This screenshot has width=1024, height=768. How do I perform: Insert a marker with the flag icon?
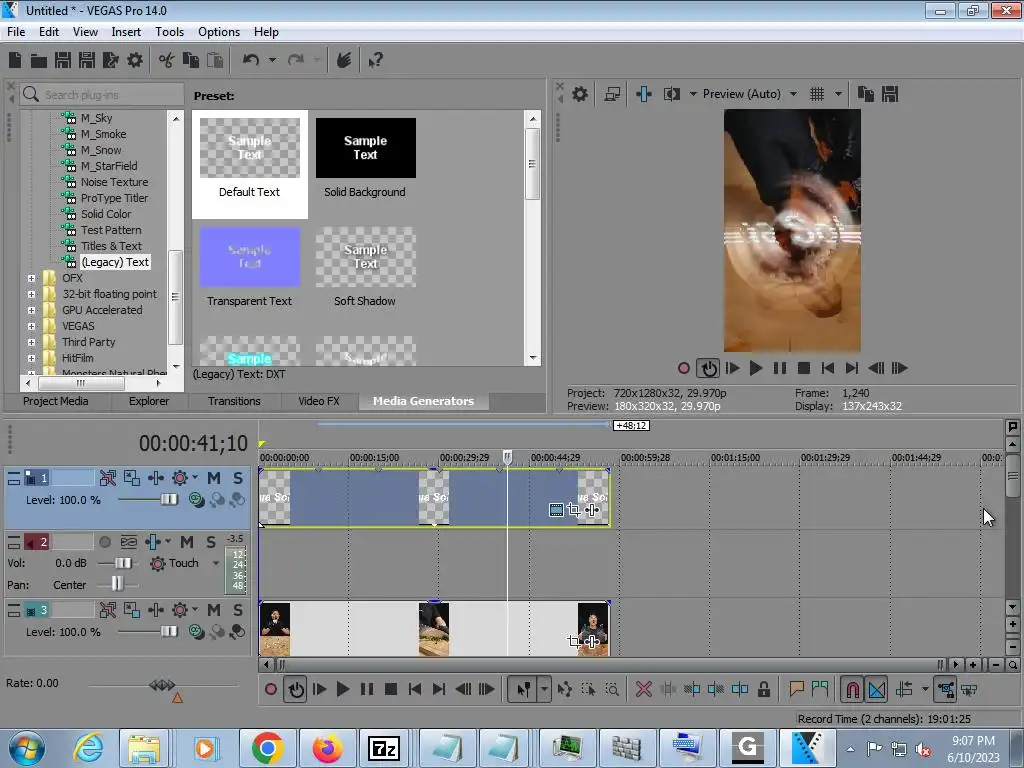[x=796, y=689]
